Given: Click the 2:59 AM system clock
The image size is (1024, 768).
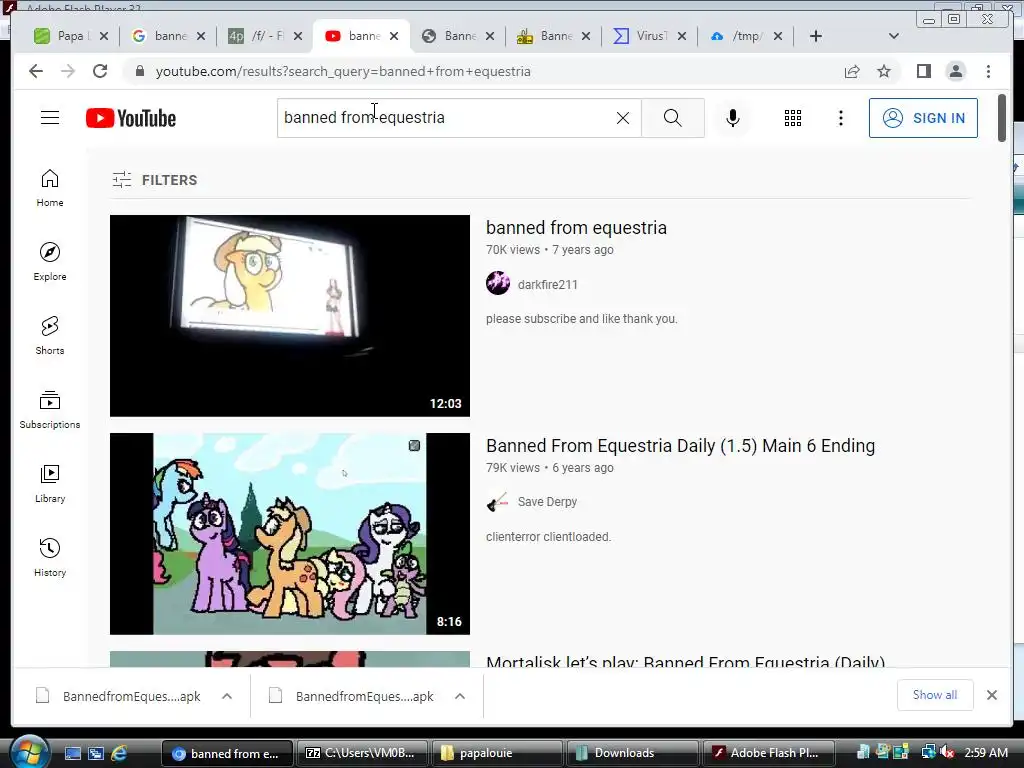Looking at the screenshot, I should [985, 753].
